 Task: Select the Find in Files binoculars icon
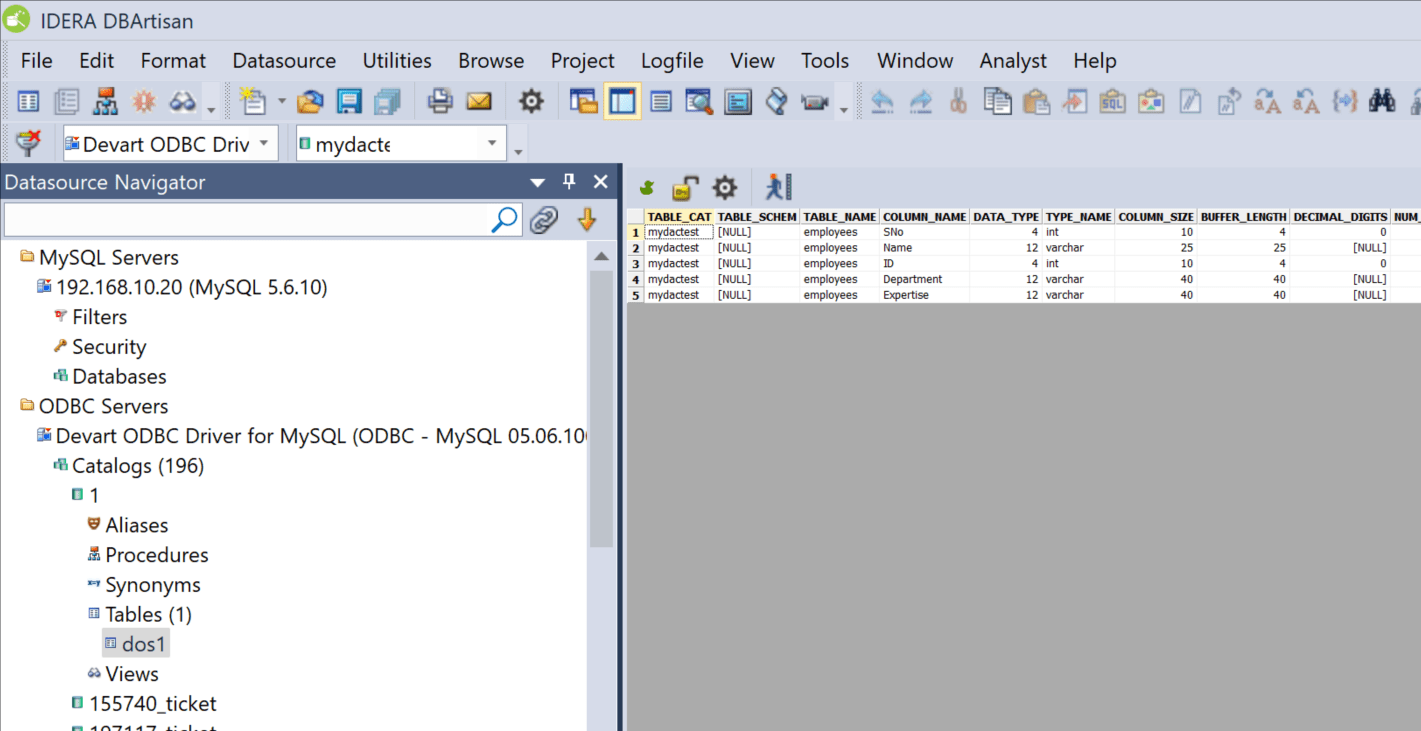click(1383, 101)
